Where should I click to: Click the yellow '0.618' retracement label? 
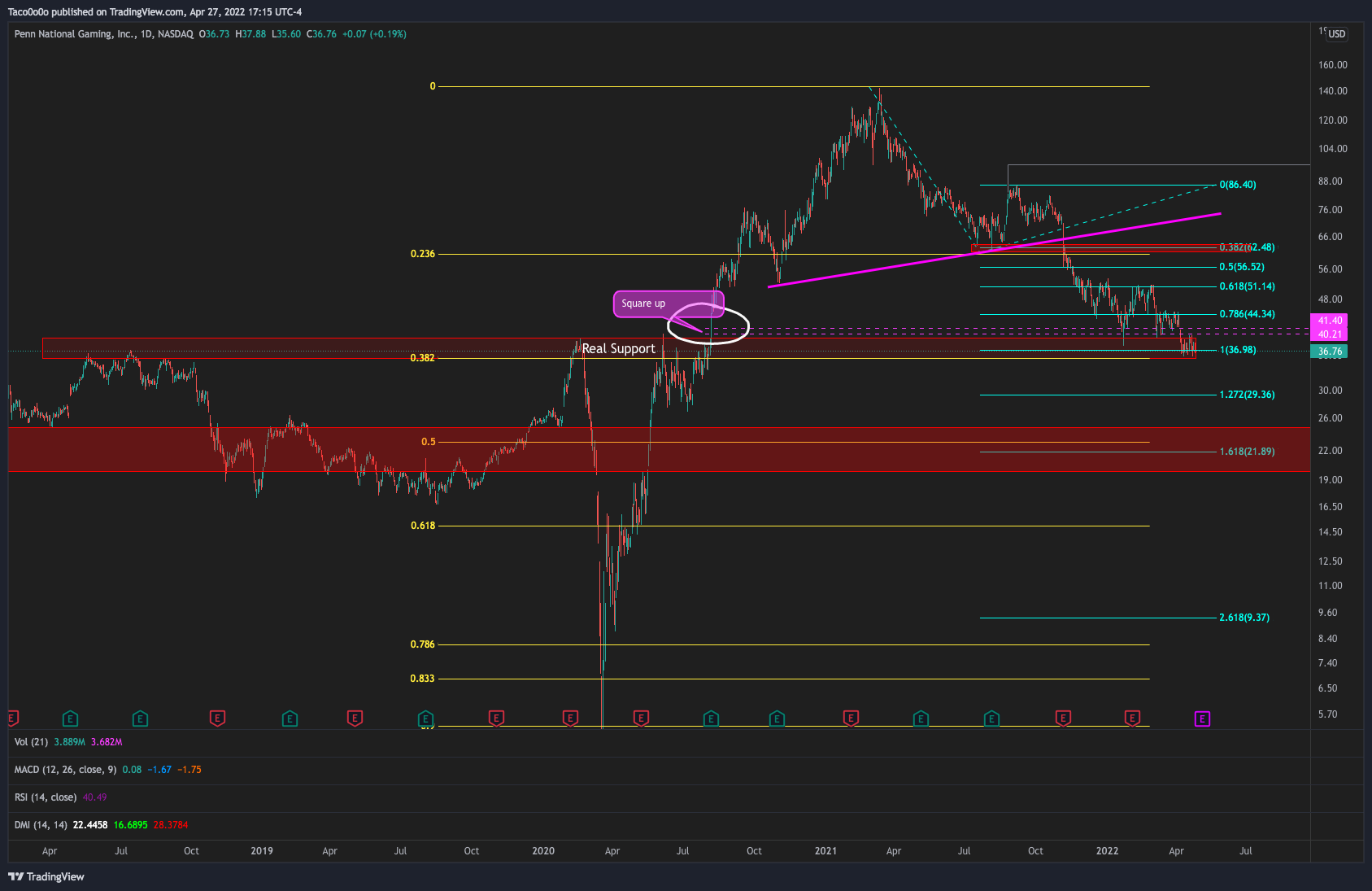pos(422,526)
